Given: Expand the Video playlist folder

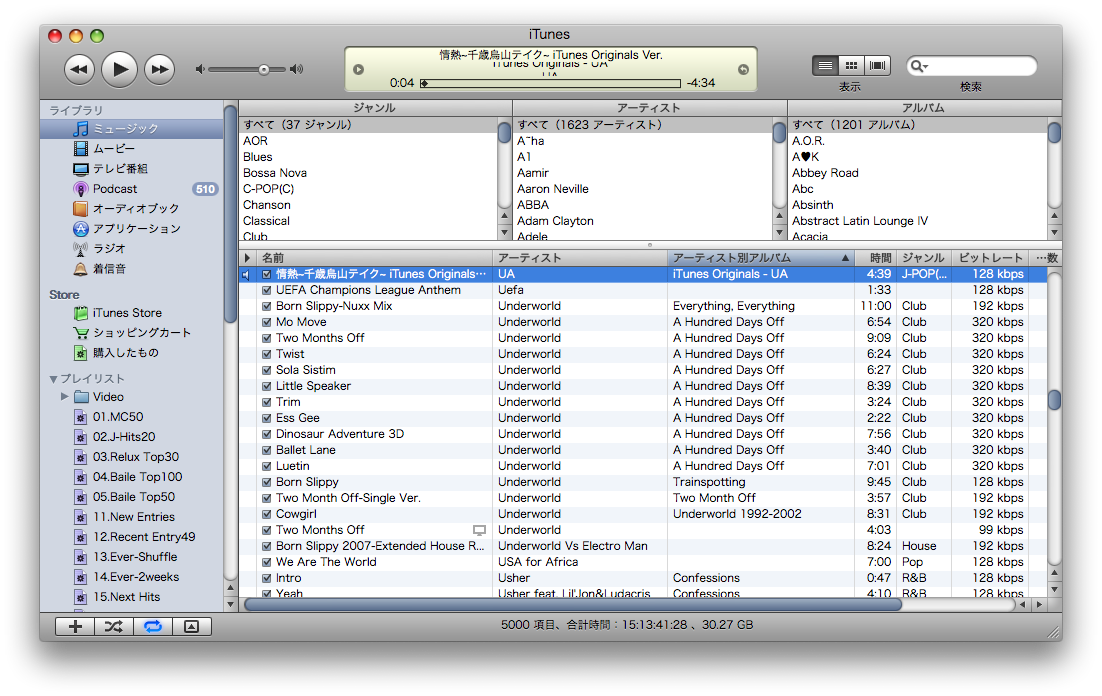Looking at the screenshot, I should 65,397.
